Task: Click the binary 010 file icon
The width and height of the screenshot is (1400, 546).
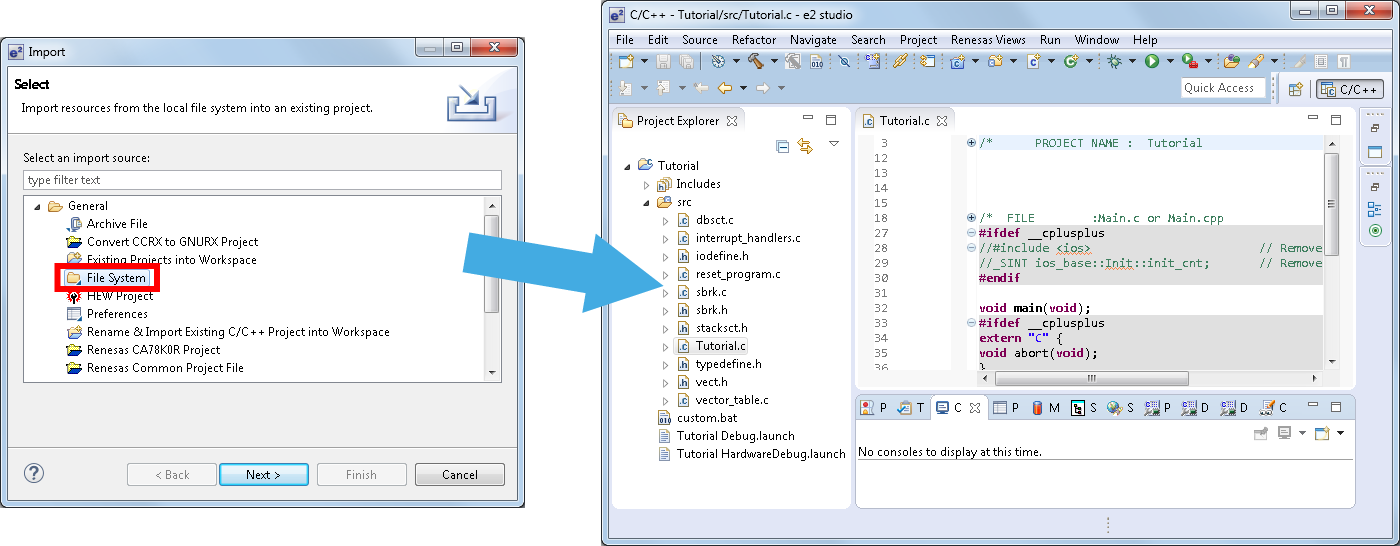Action: pyautogui.click(x=817, y=62)
